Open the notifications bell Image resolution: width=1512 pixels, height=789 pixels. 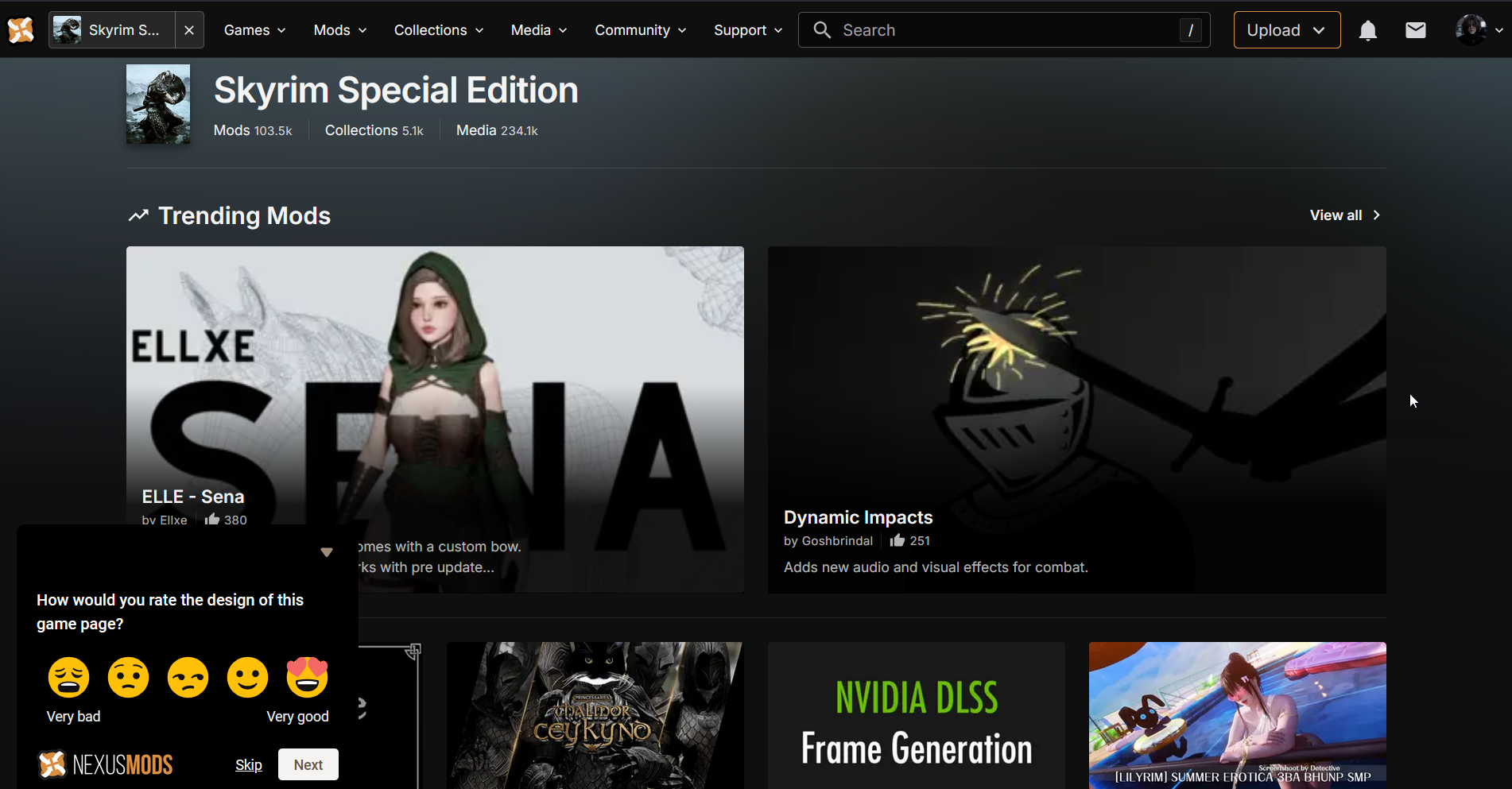pos(1367,31)
